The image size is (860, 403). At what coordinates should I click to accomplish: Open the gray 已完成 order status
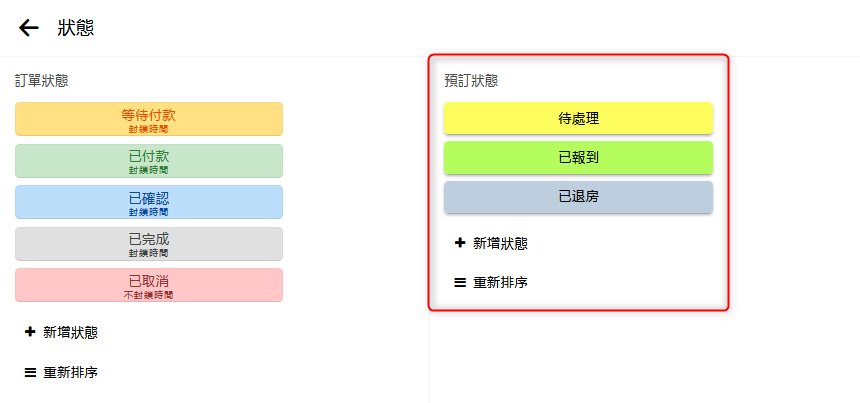[149, 244]
